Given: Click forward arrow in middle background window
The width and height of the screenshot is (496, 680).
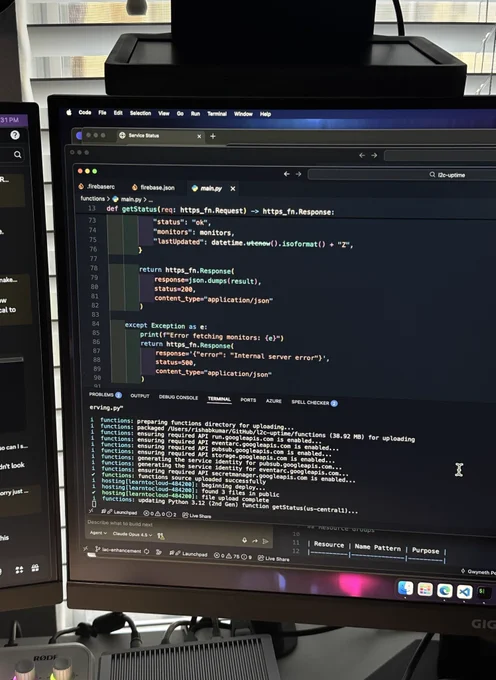Looking at the screenshot, I should [x=374, y=155].
